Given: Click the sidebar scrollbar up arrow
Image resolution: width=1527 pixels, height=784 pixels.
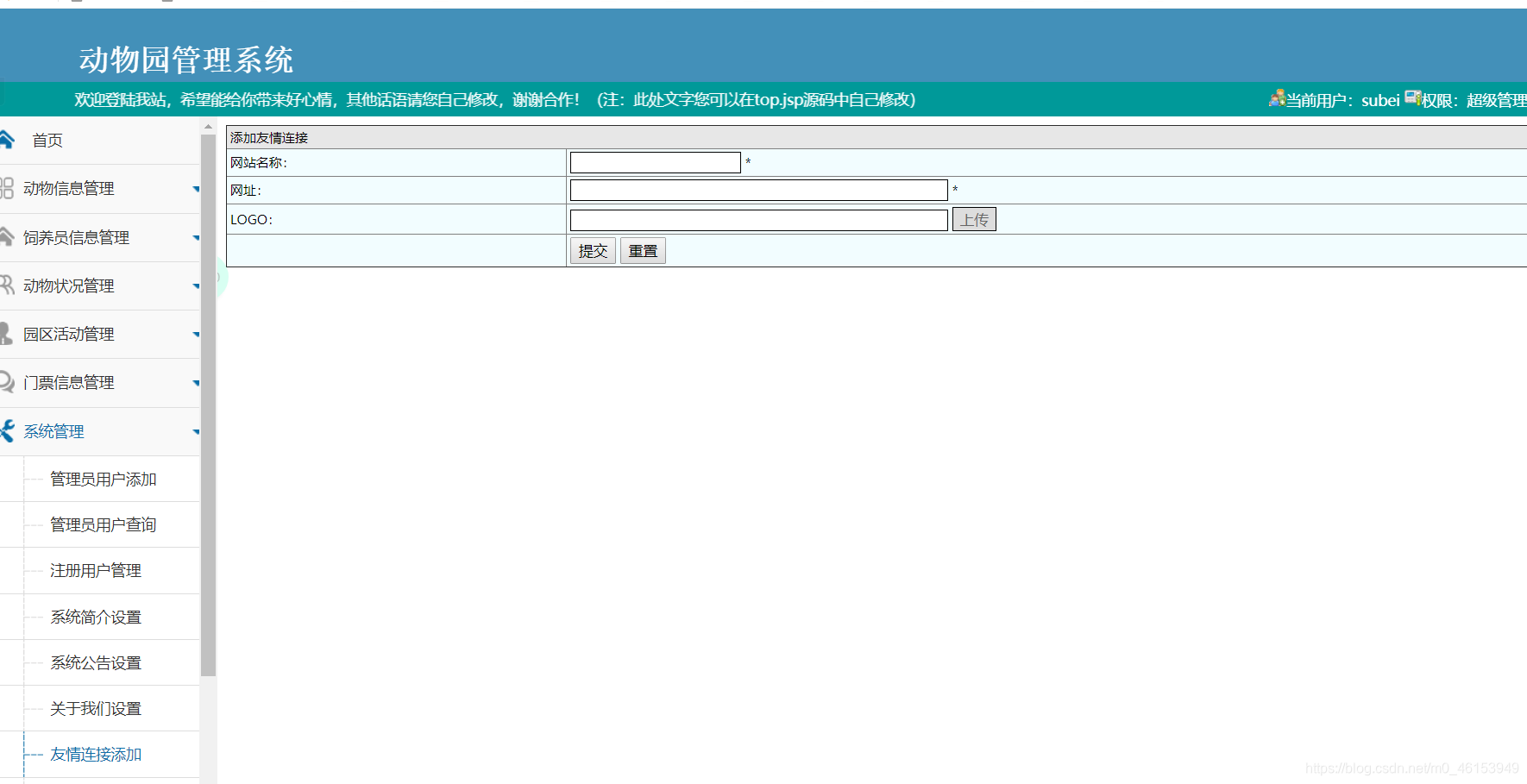Looking at the screenshot, I should point(208,127).
